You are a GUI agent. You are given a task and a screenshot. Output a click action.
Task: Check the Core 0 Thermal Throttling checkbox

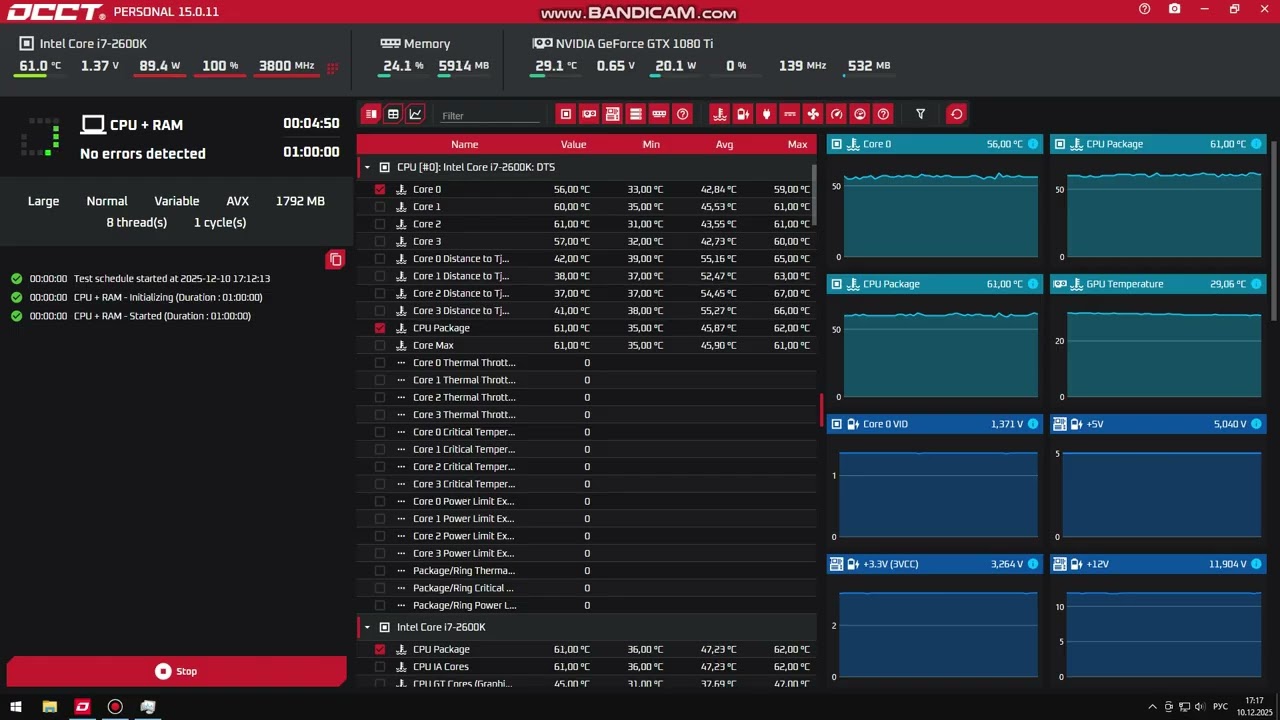380,363
